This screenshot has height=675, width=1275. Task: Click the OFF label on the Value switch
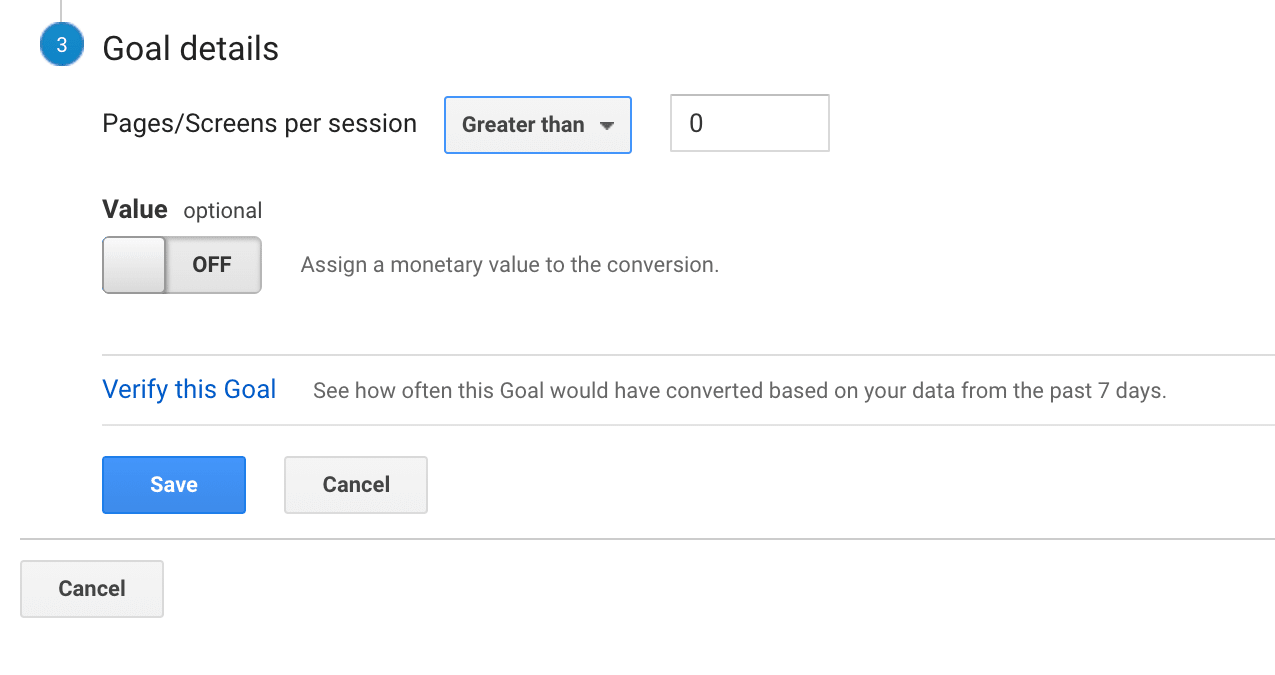212,265
